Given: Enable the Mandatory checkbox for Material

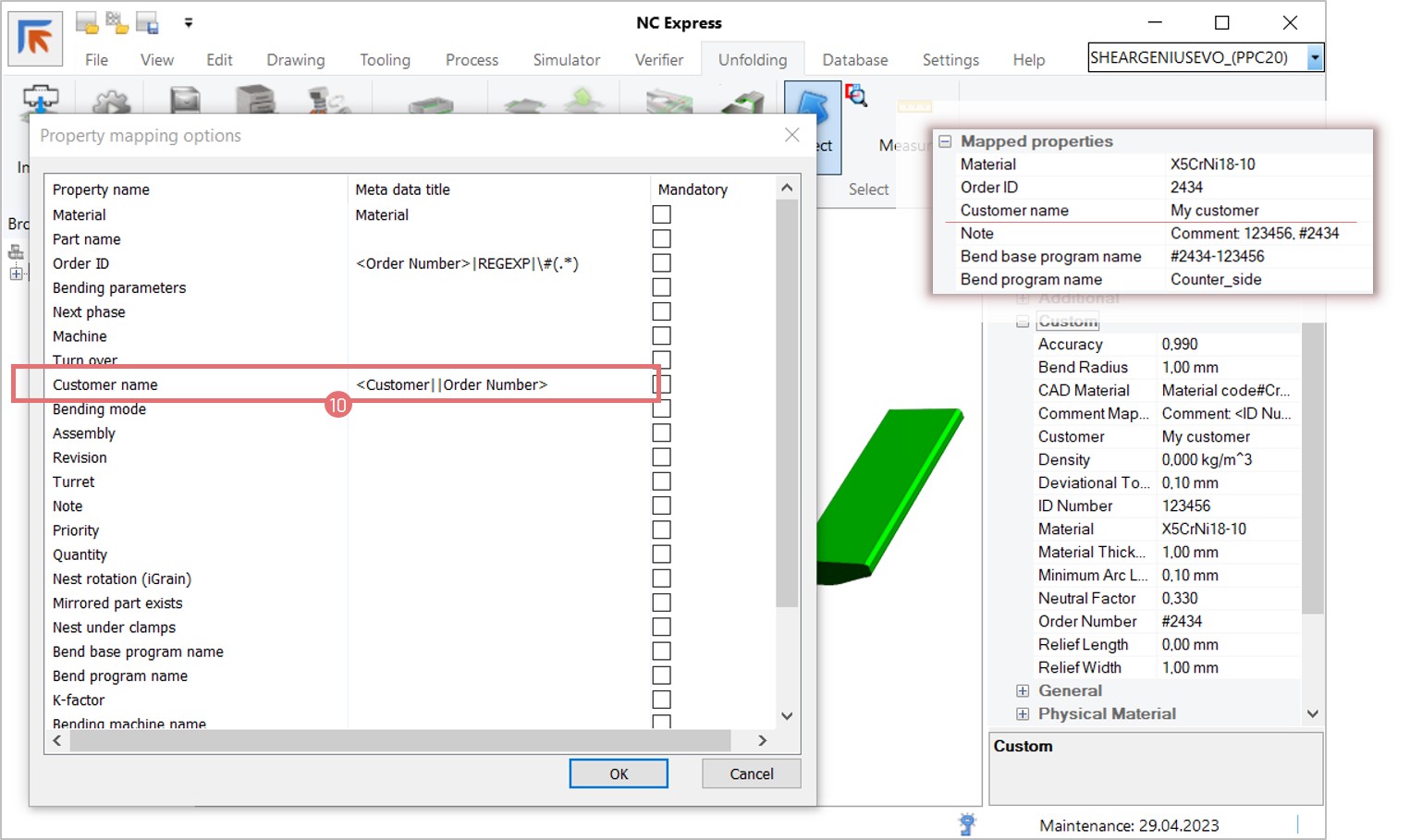Looking at the screenshot, I should click(661, 214).
